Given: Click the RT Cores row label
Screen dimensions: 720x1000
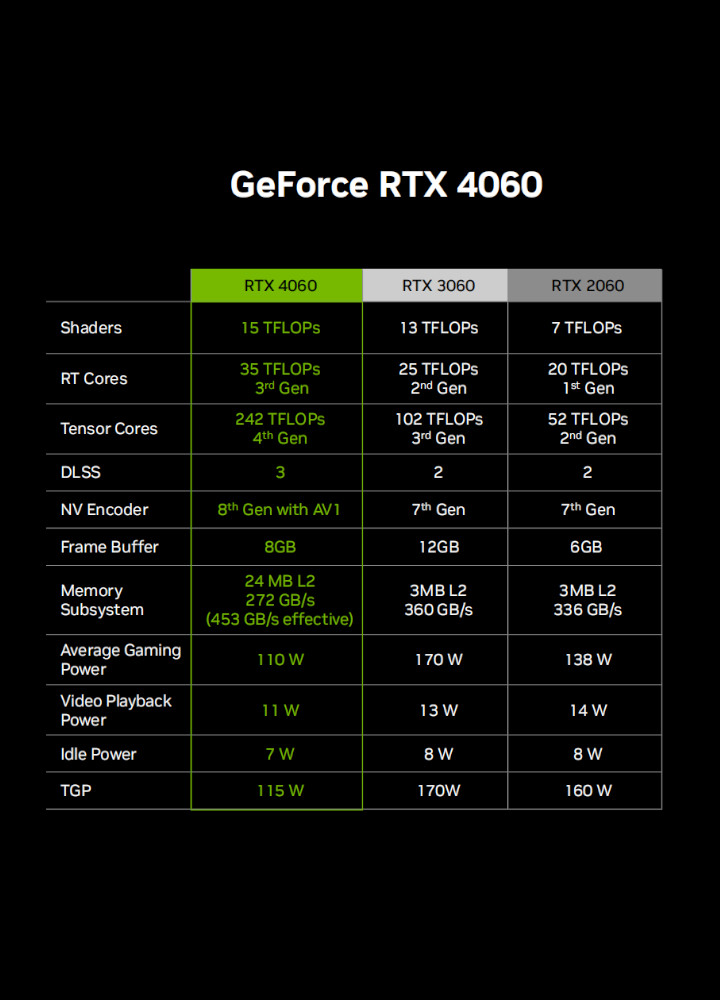Looking at the screenshot, I should (x=94, y=379).
